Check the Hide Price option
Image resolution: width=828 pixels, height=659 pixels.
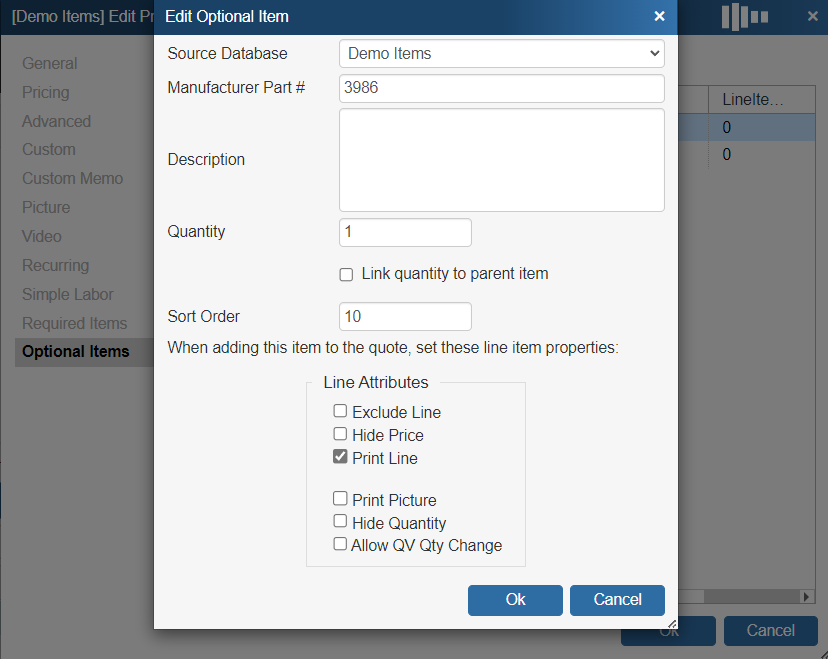[x=341, y=434]
